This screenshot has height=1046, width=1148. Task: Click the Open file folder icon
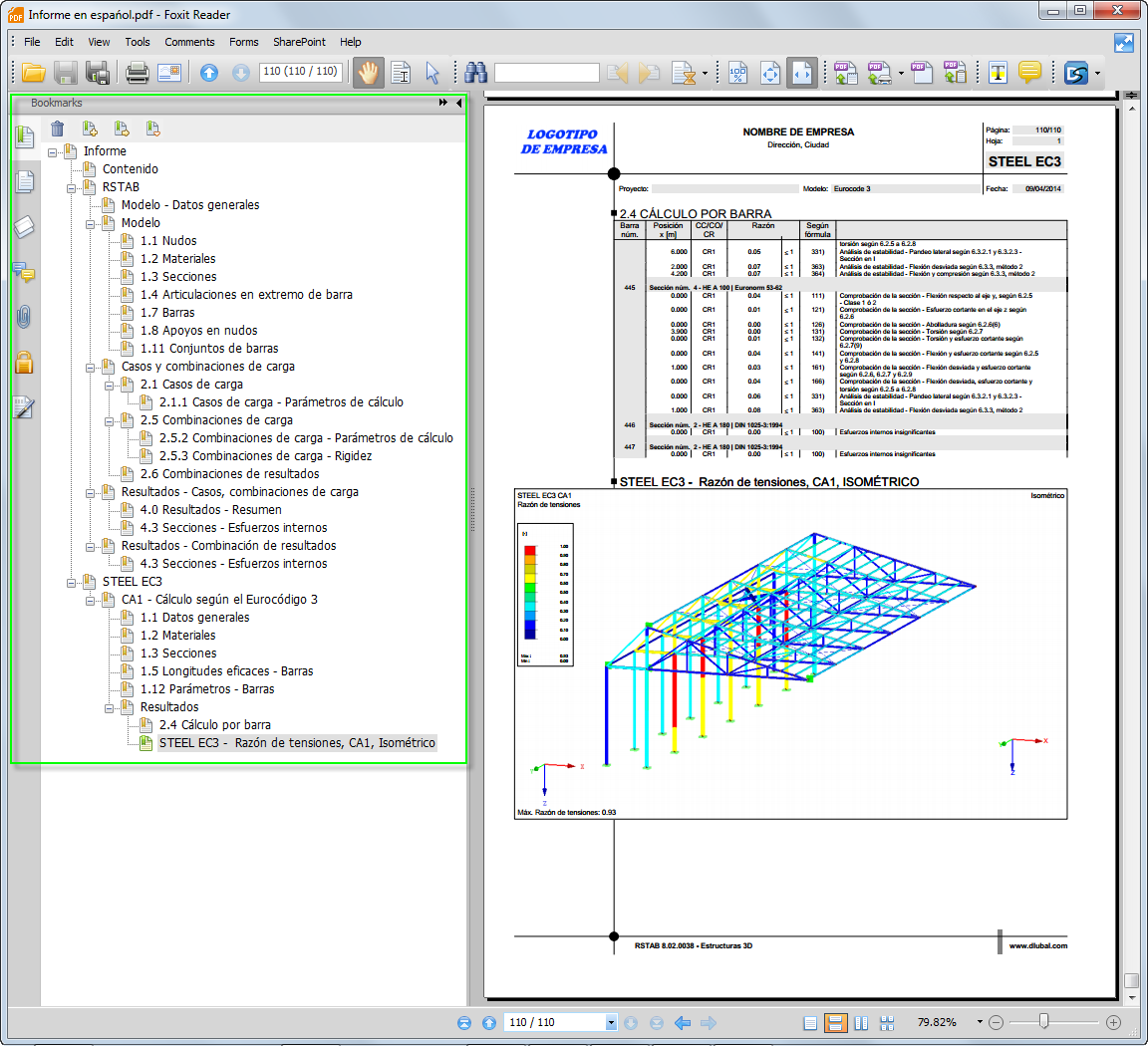33,73
